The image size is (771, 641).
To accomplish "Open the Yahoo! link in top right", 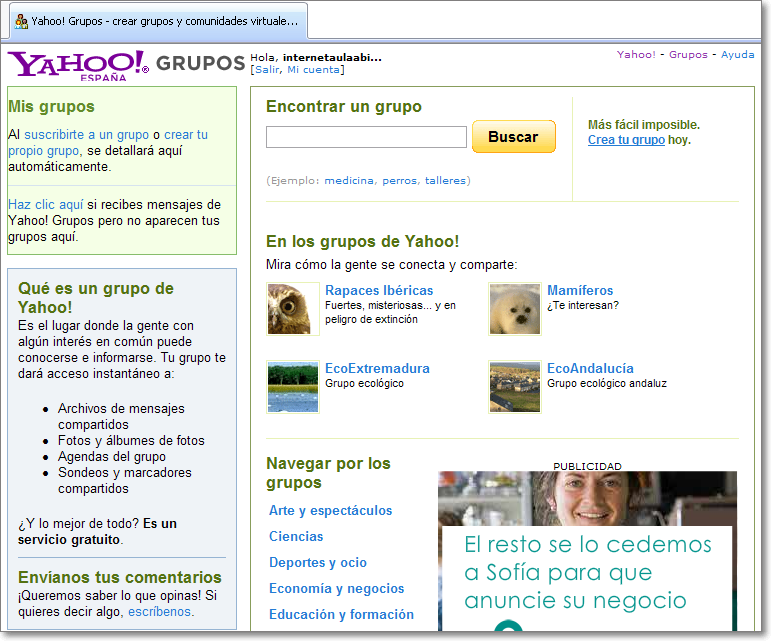I will (x=636, y=55).
